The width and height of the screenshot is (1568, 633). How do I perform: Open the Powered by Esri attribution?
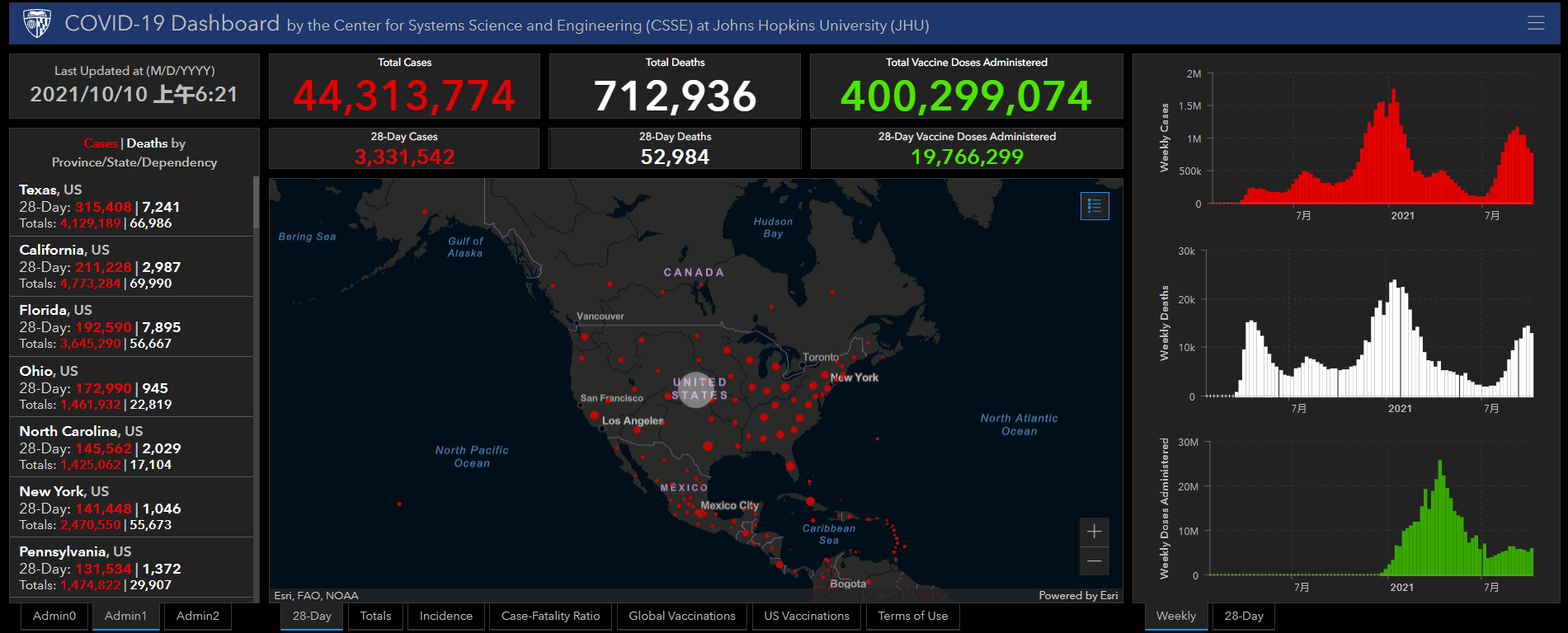pos(1079,595)
